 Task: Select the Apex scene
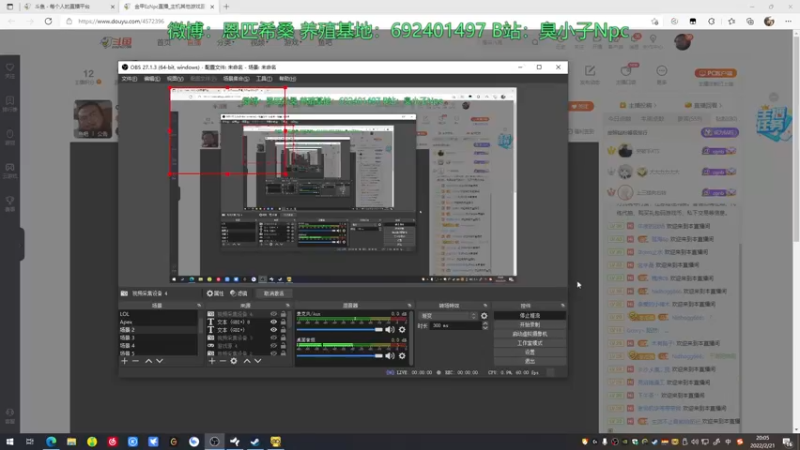[x=158, y=322]
